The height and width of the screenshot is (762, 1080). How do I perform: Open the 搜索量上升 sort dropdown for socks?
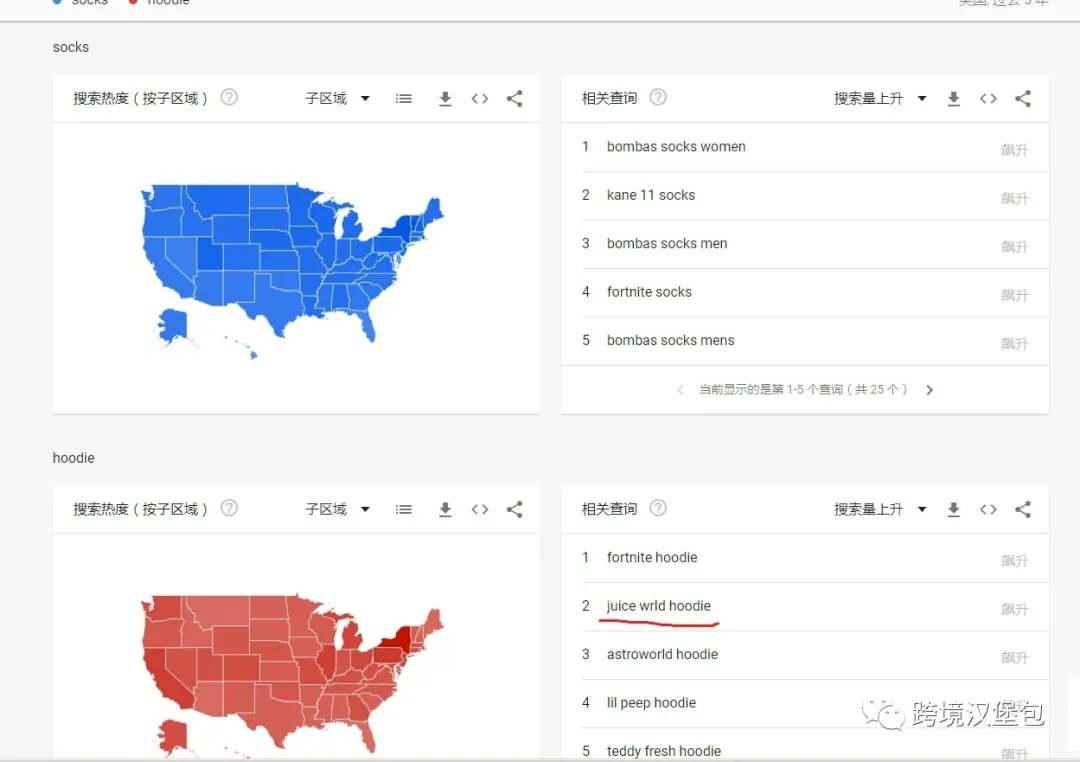pos(879,98)
